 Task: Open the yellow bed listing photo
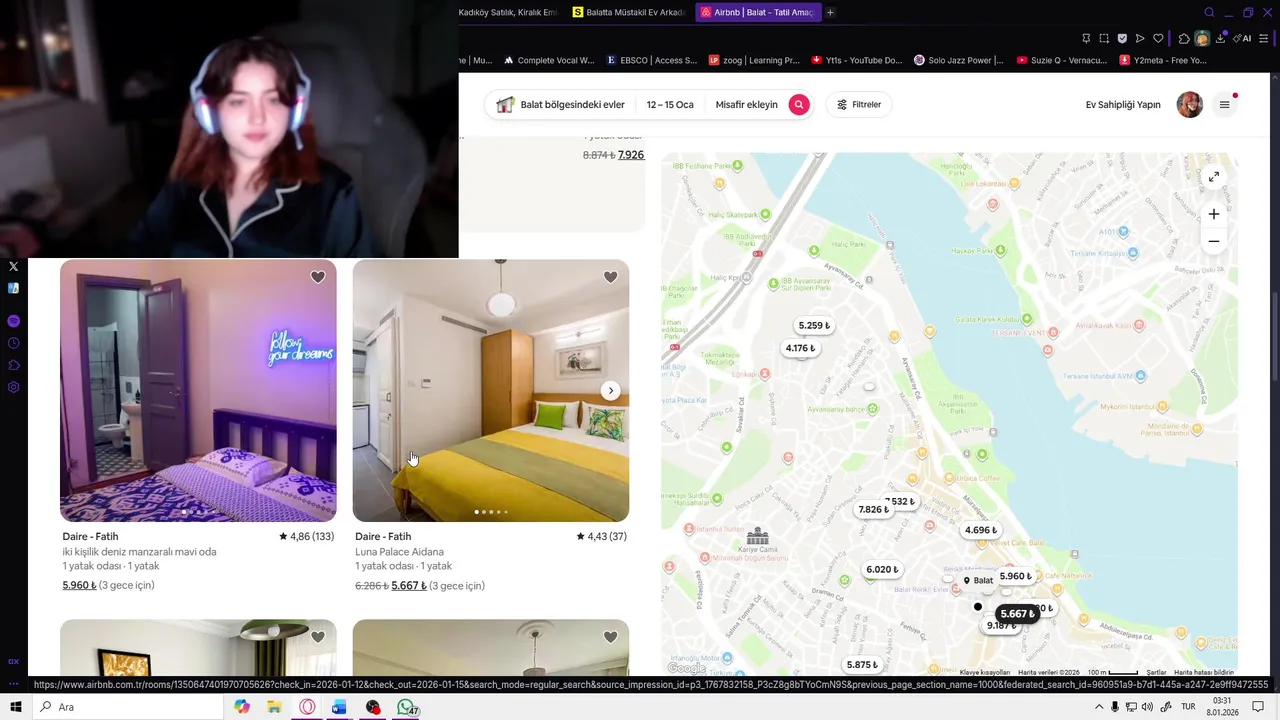[491, 391]
